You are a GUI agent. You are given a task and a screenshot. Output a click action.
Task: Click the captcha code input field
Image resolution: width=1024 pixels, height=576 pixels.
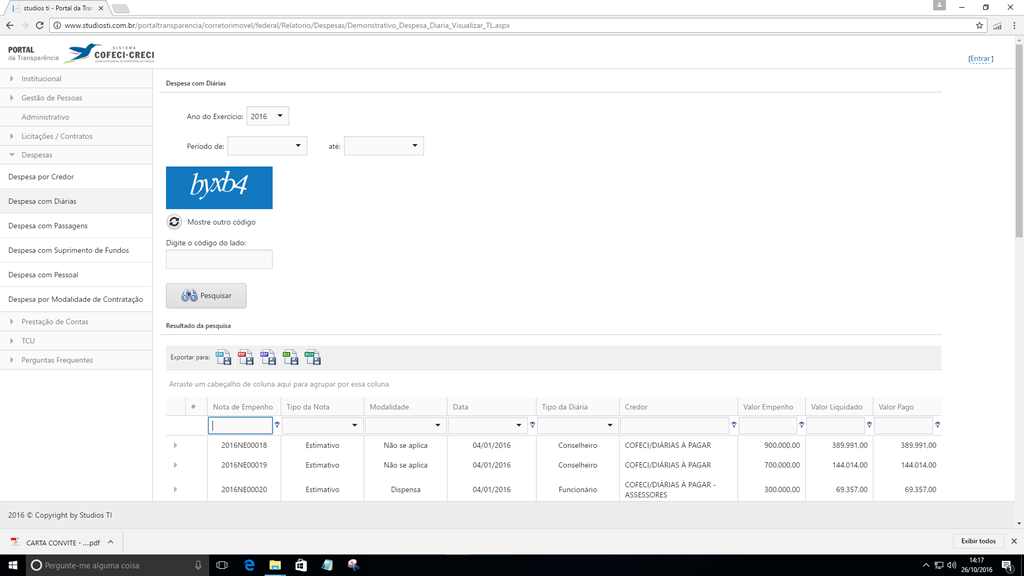pos(219,260)
